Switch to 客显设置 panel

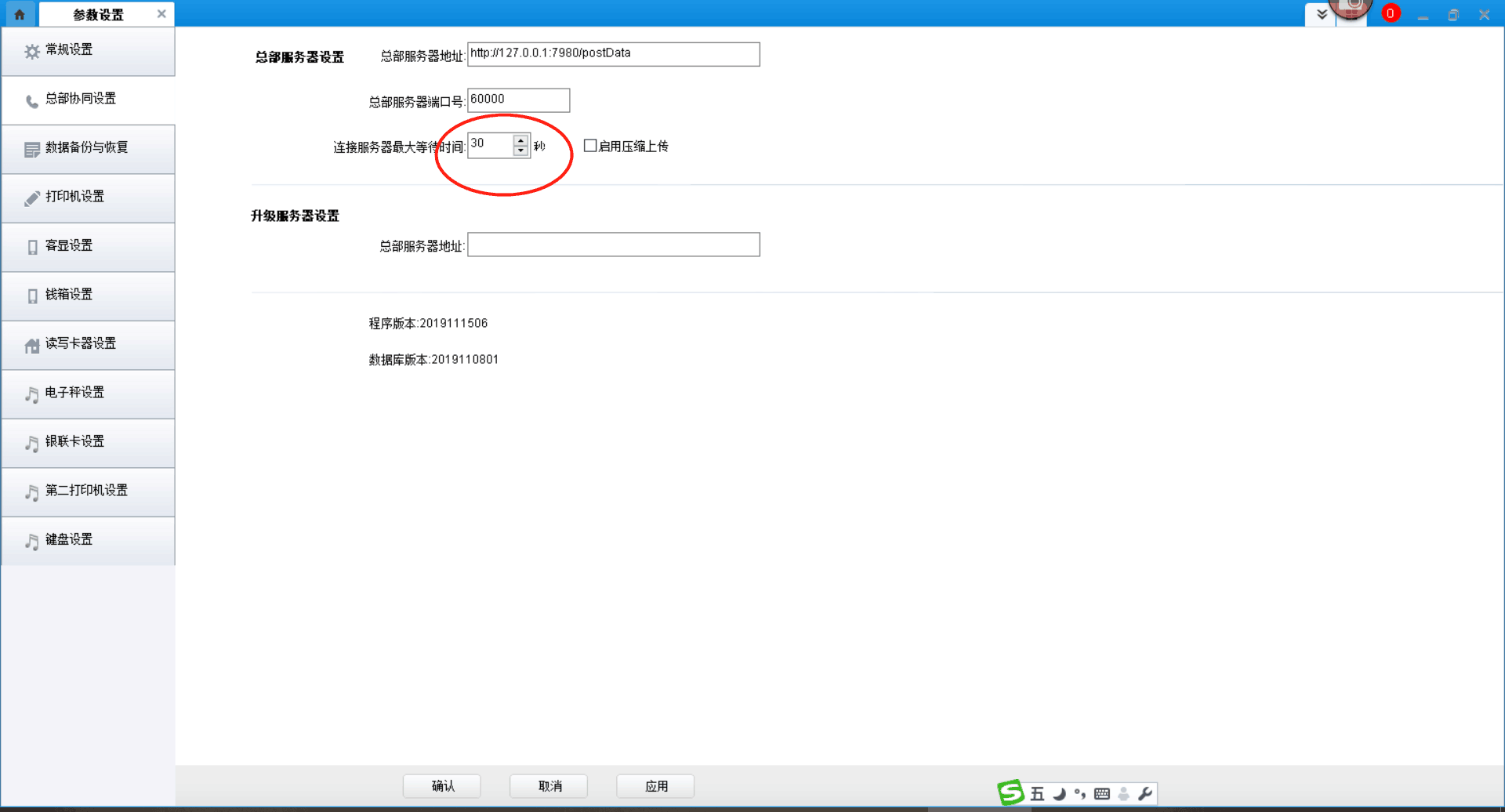pos(88,247)
